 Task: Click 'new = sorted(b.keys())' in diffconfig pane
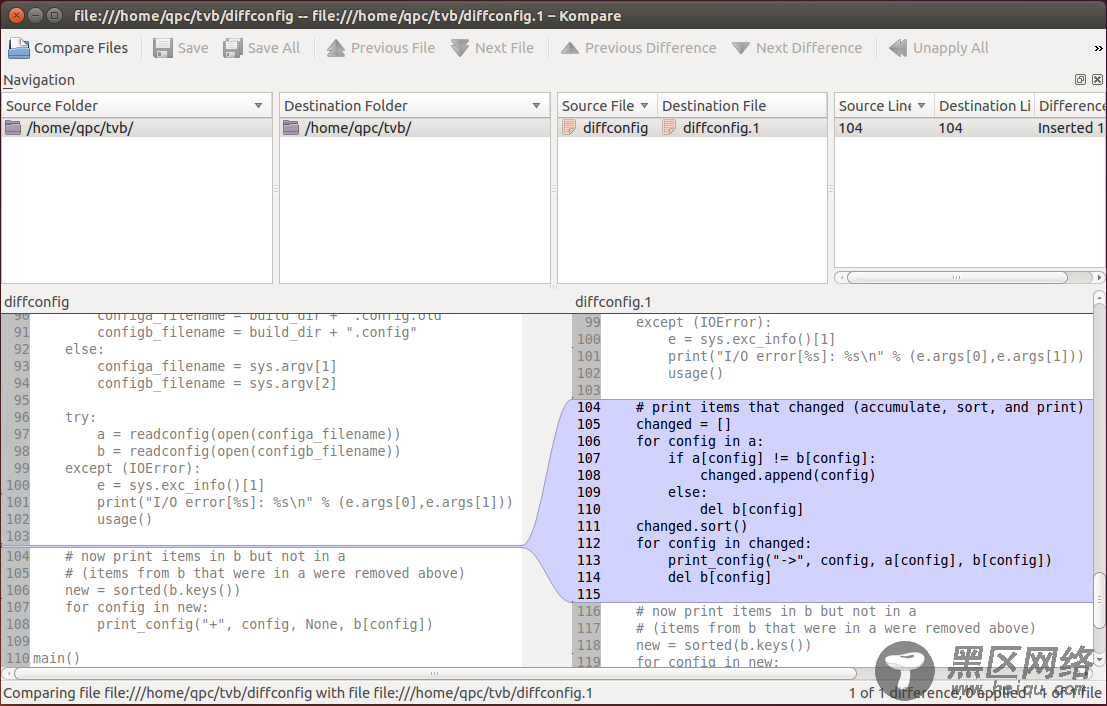pyautogui.click(x=152, y=590)
